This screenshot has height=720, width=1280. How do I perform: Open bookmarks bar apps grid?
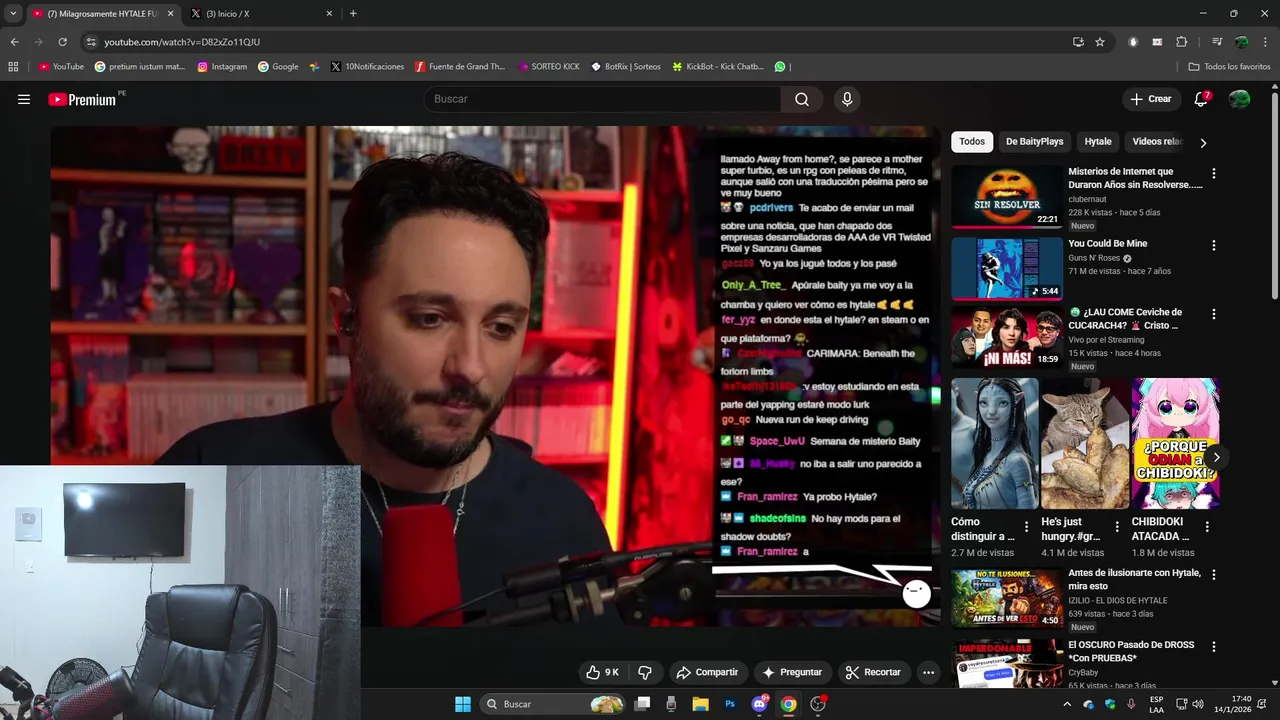[x=13, y=67]
